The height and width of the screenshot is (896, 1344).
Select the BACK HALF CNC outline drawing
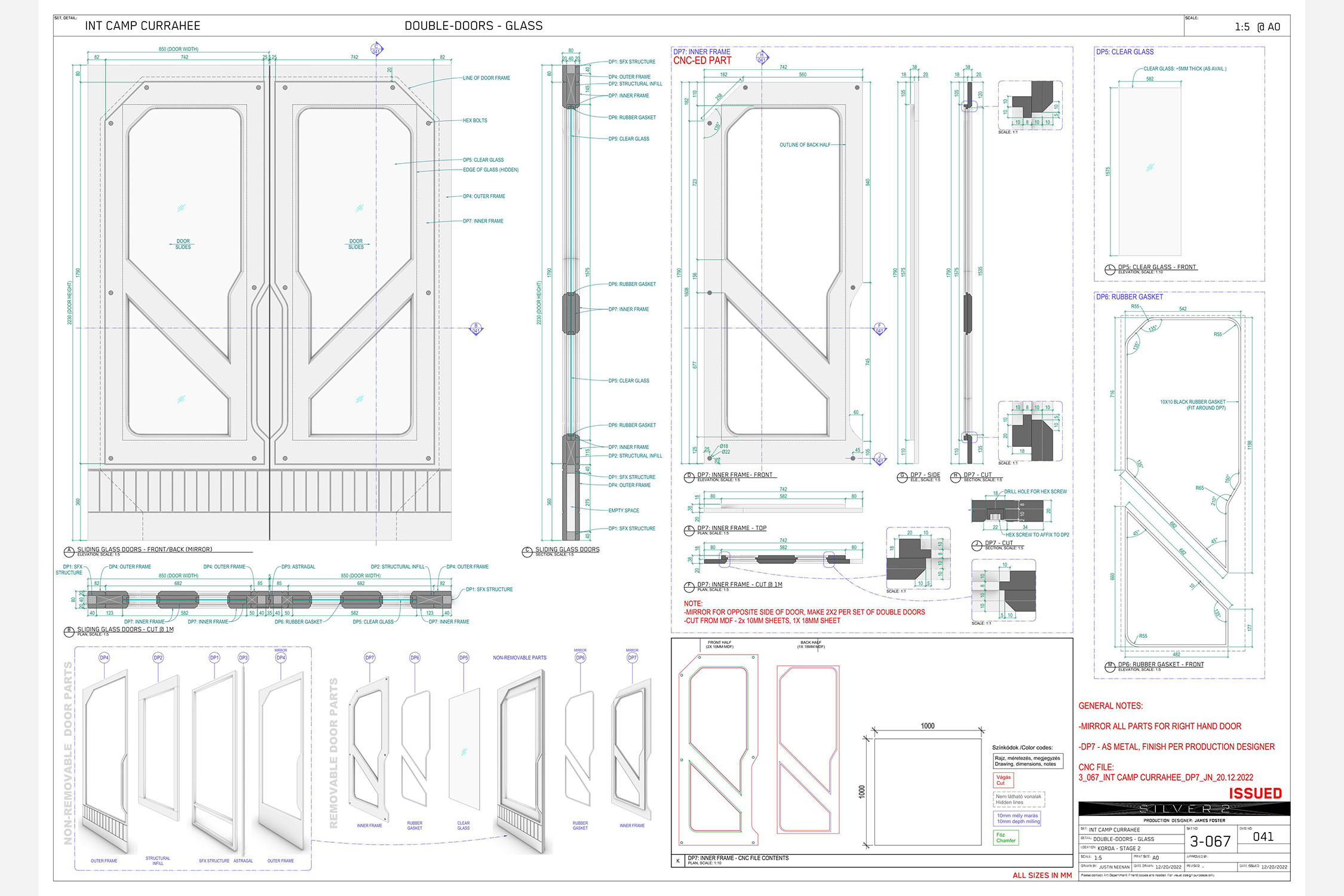pos(808,750)
